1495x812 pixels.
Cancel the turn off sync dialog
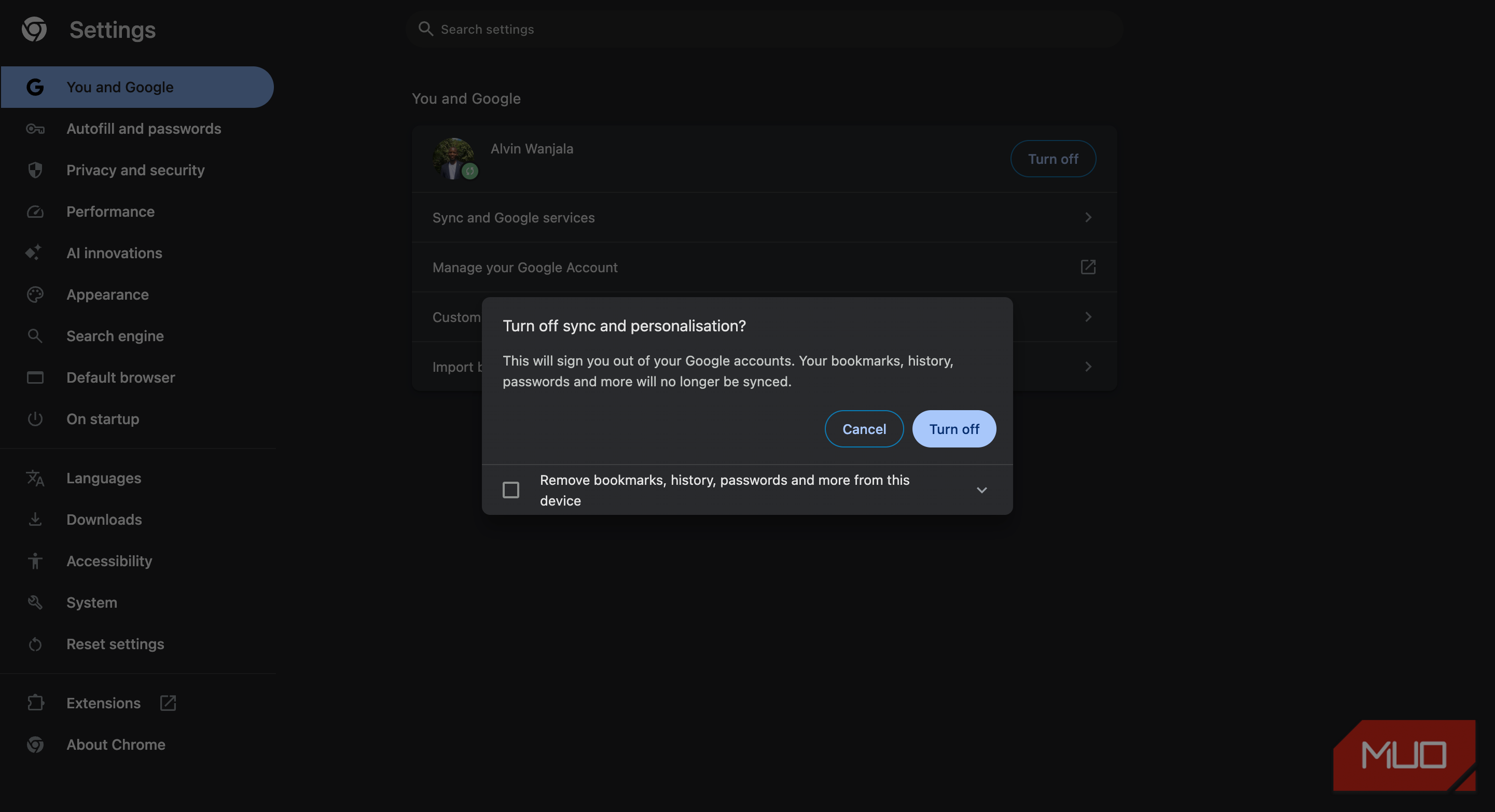click(x=864, y=429)
